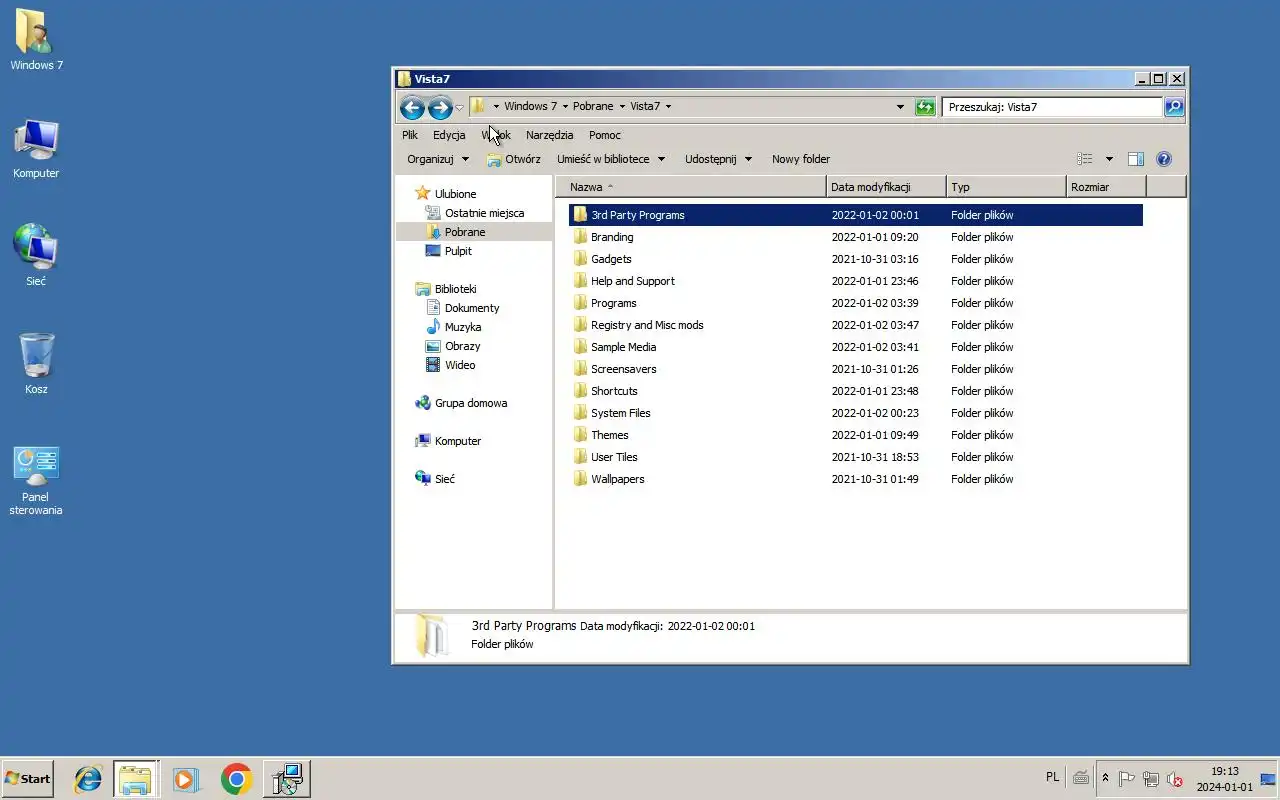Select the Sample Media folder icon
Viewport: 1280px width, 800px height.
point(580,347)
